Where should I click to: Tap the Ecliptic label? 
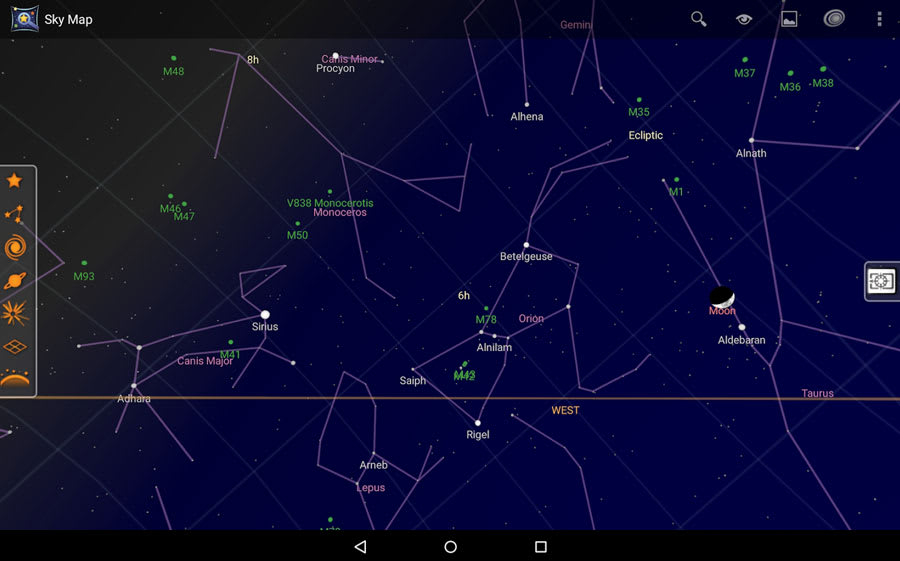(646, 136)
